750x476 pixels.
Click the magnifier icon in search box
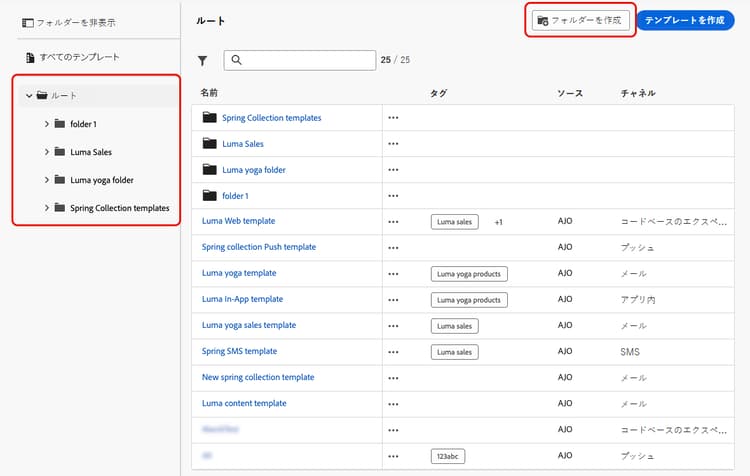click(x=236, y=60)
